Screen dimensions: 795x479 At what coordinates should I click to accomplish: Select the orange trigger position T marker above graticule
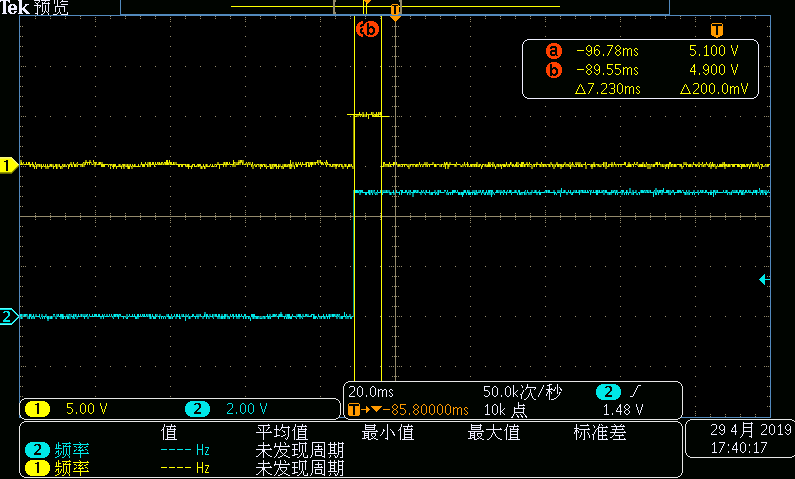[395, 12]
